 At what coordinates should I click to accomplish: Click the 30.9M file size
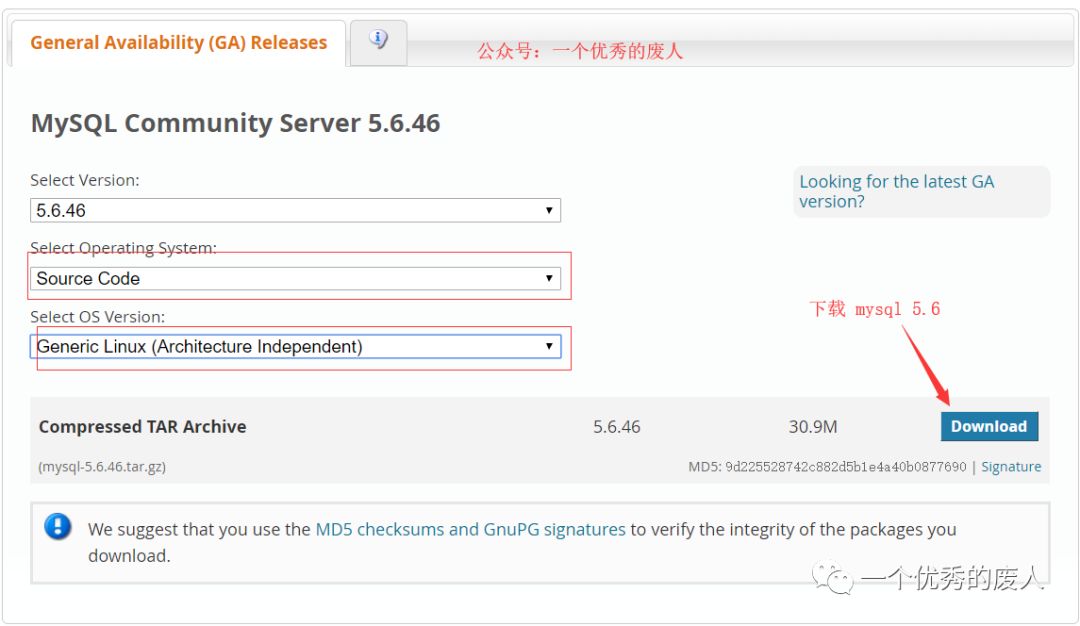(813, 427)
